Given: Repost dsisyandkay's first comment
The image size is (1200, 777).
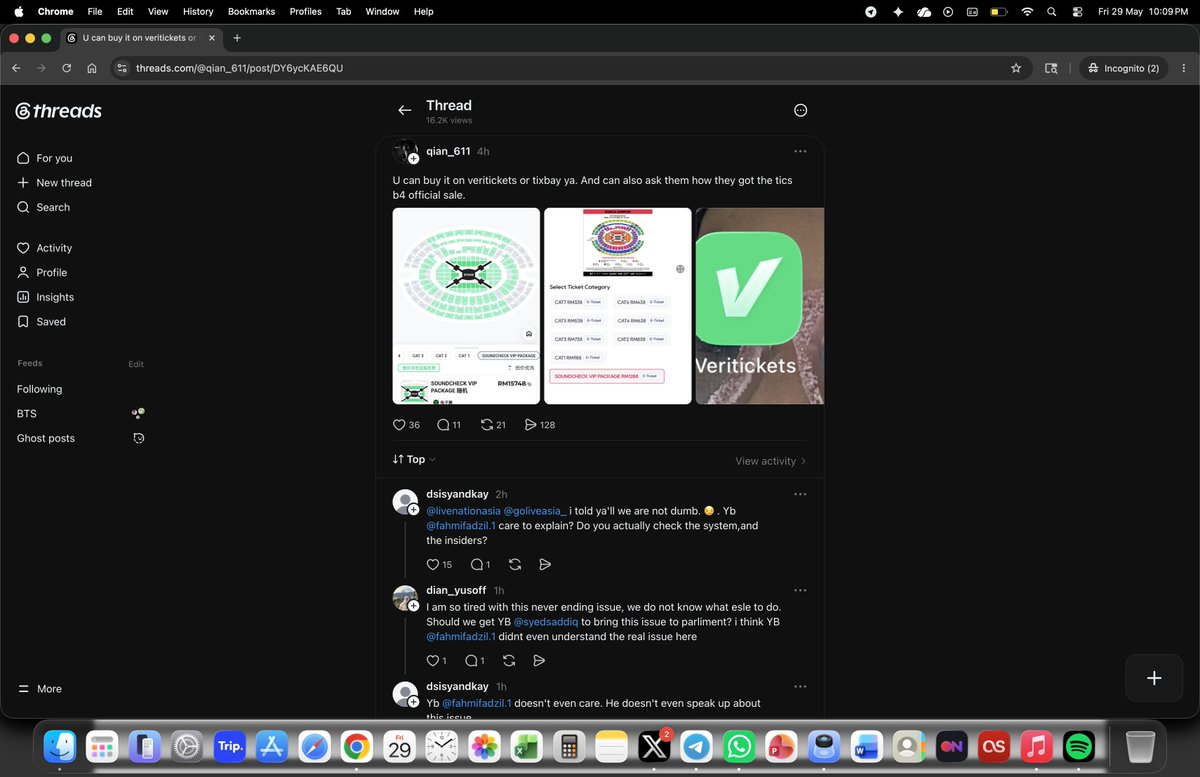Looking at the screenshot, I should coord(515,564).
